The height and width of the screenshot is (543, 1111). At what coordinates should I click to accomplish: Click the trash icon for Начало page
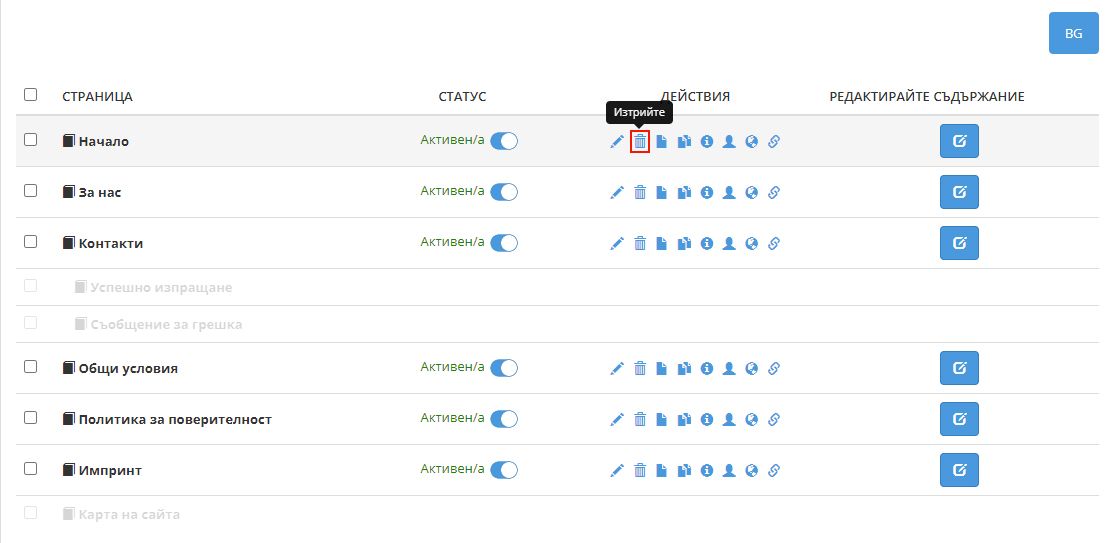(x=640, y=142)
